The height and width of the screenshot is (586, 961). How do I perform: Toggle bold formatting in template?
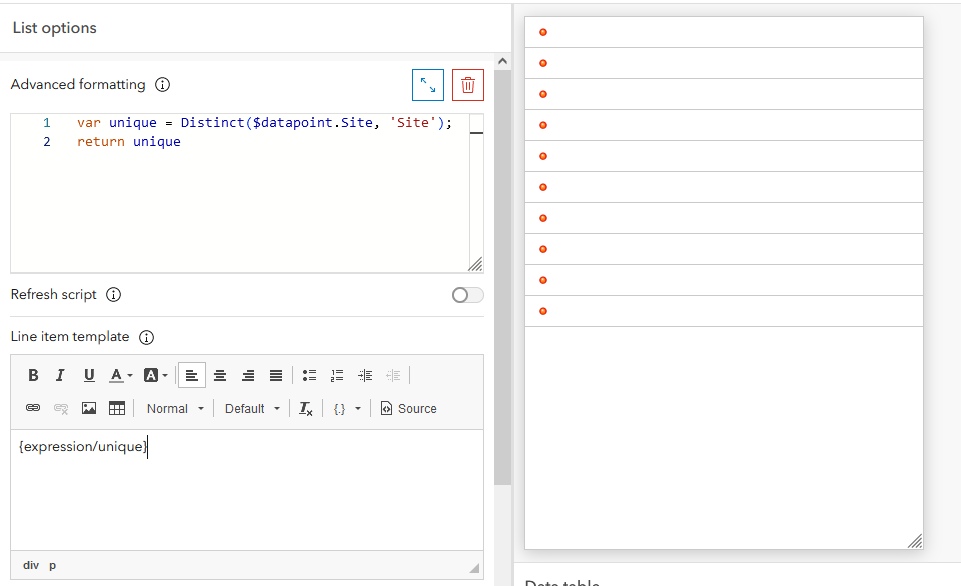point(33,375)
